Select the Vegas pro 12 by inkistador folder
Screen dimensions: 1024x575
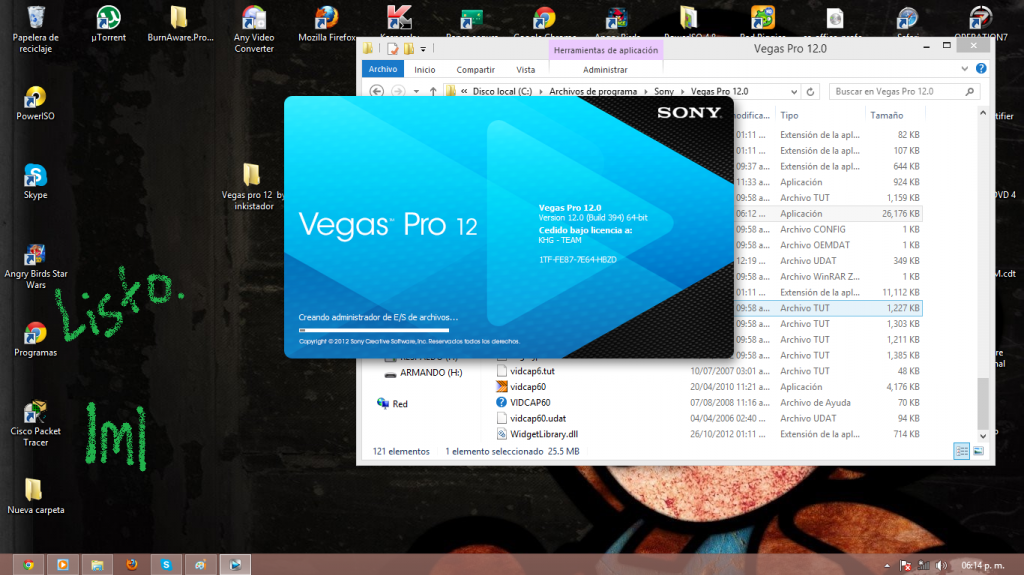coord(253,187)
